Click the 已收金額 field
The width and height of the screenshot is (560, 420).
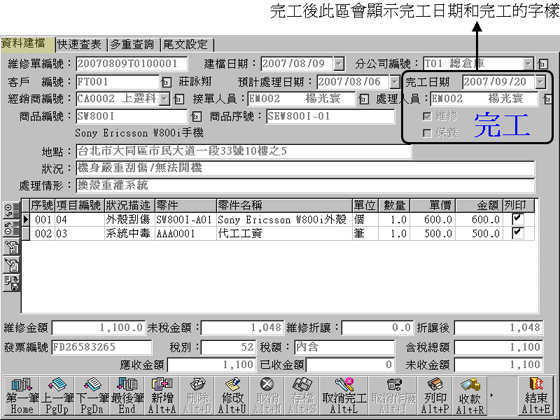click(351, 365)
